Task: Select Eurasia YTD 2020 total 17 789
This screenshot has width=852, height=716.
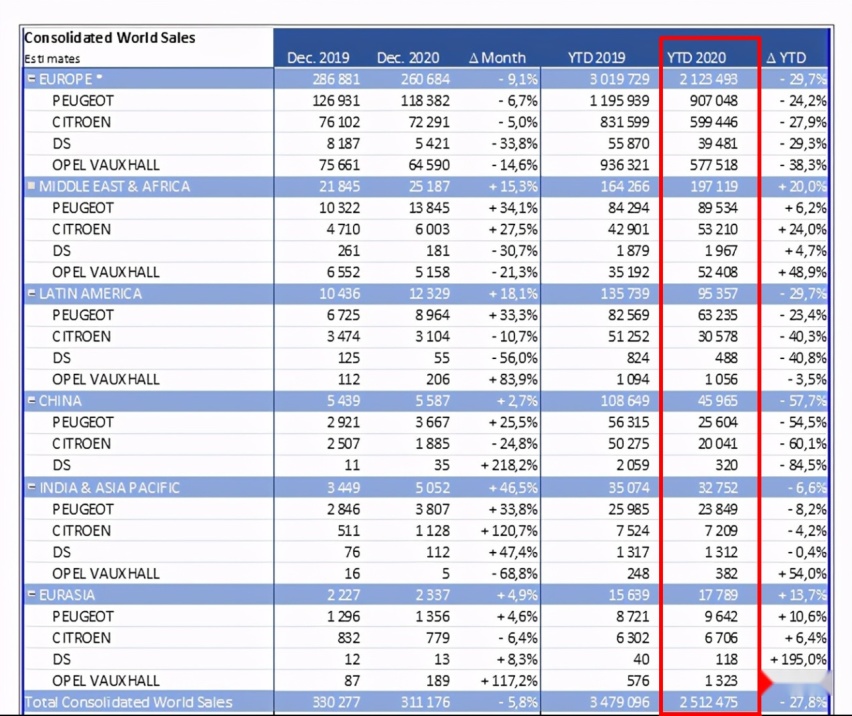Action: (x=718, y=595)
